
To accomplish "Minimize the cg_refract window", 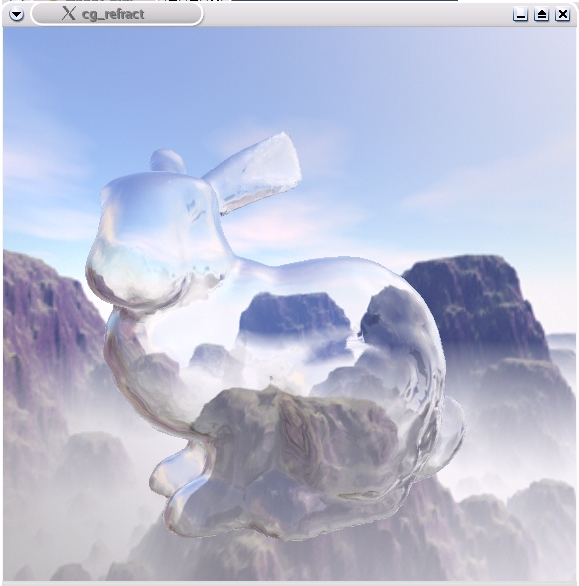I will pyautogui.click(x=520, y=15).
